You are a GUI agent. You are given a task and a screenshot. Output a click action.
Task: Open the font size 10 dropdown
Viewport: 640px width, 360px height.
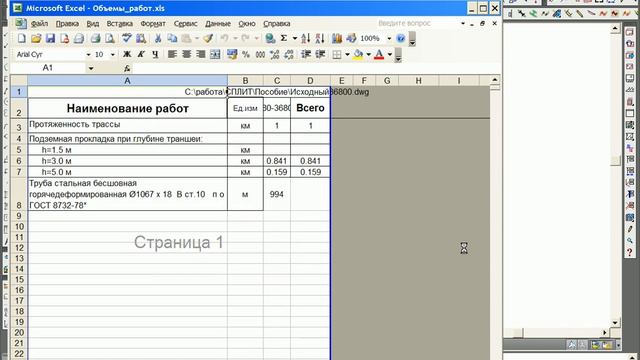point(113,54)
